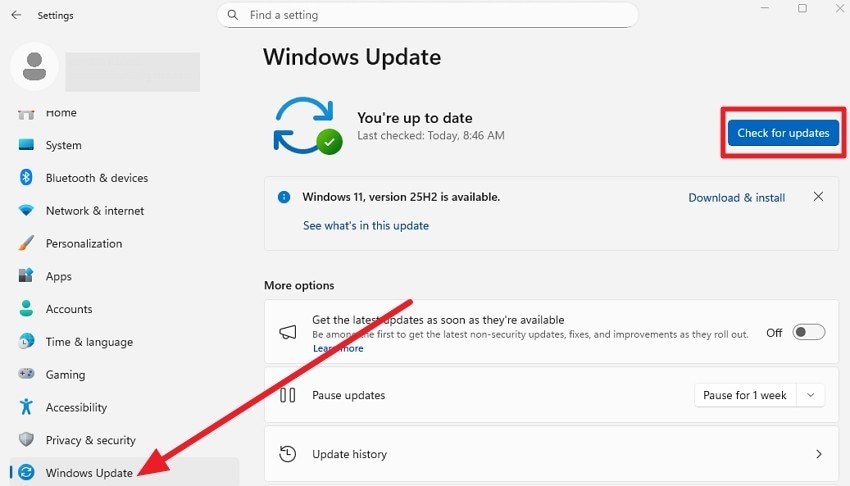The image size is (850, 486).
Task: Open Update history row
Action: pos(551,454)
